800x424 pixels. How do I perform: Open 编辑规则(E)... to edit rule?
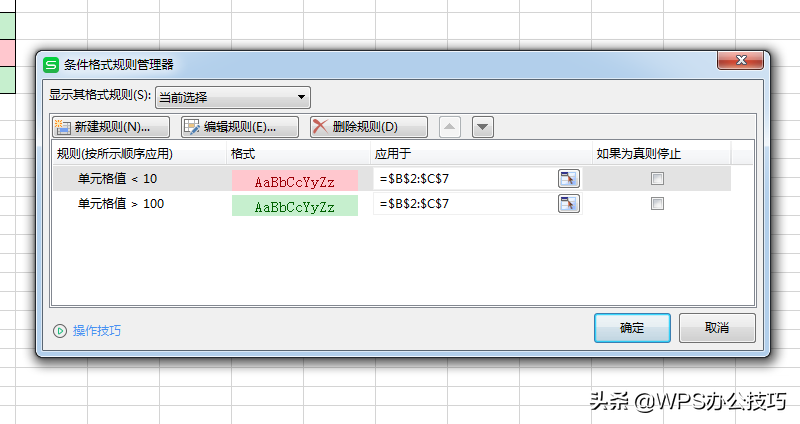click(x=240, y=127)
